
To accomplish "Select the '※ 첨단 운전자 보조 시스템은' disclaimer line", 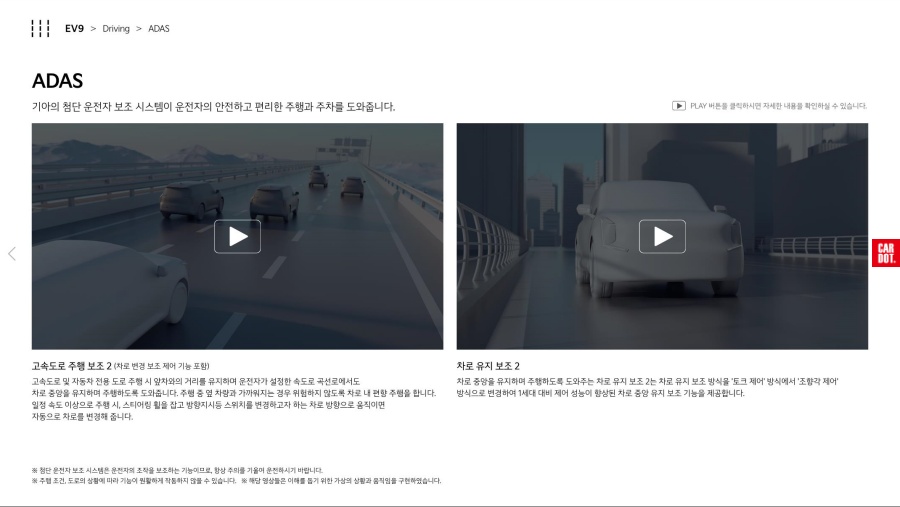I will (x=177, y=470).
